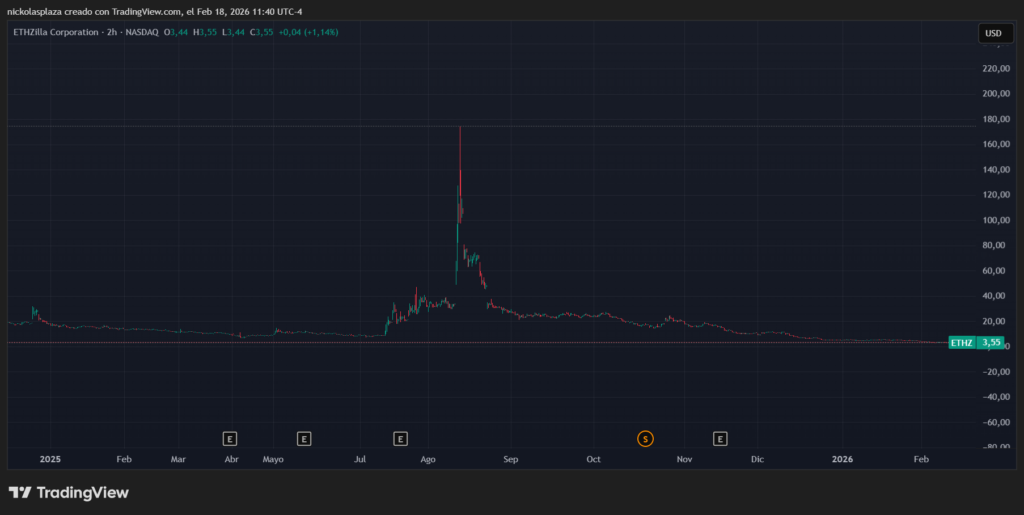Click the earnings marker near Abr
Screen dimensions: 1024x515
tap(230, 438)
